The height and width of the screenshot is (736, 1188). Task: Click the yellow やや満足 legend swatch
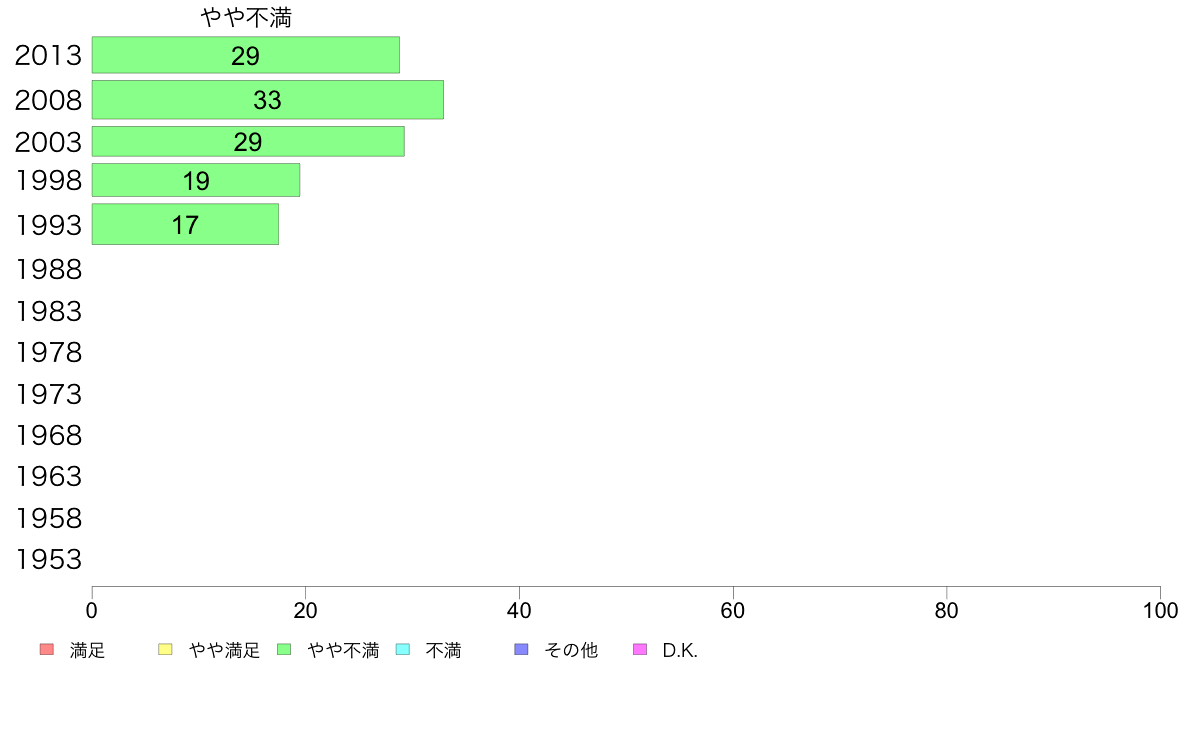[x=165, y=650]
